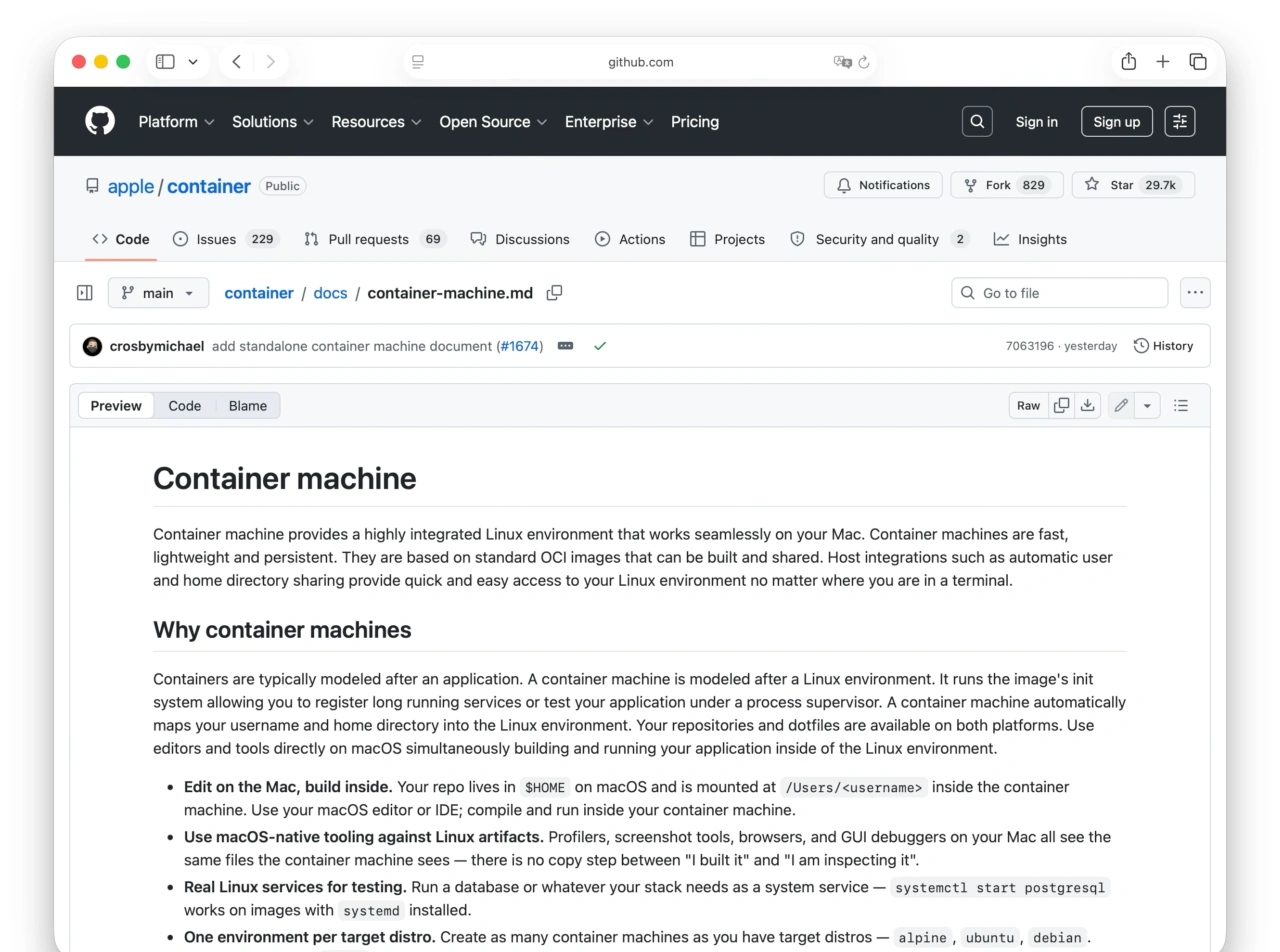Click the Sign up button
The image size is (1280, 952).
pos(1117,122)
